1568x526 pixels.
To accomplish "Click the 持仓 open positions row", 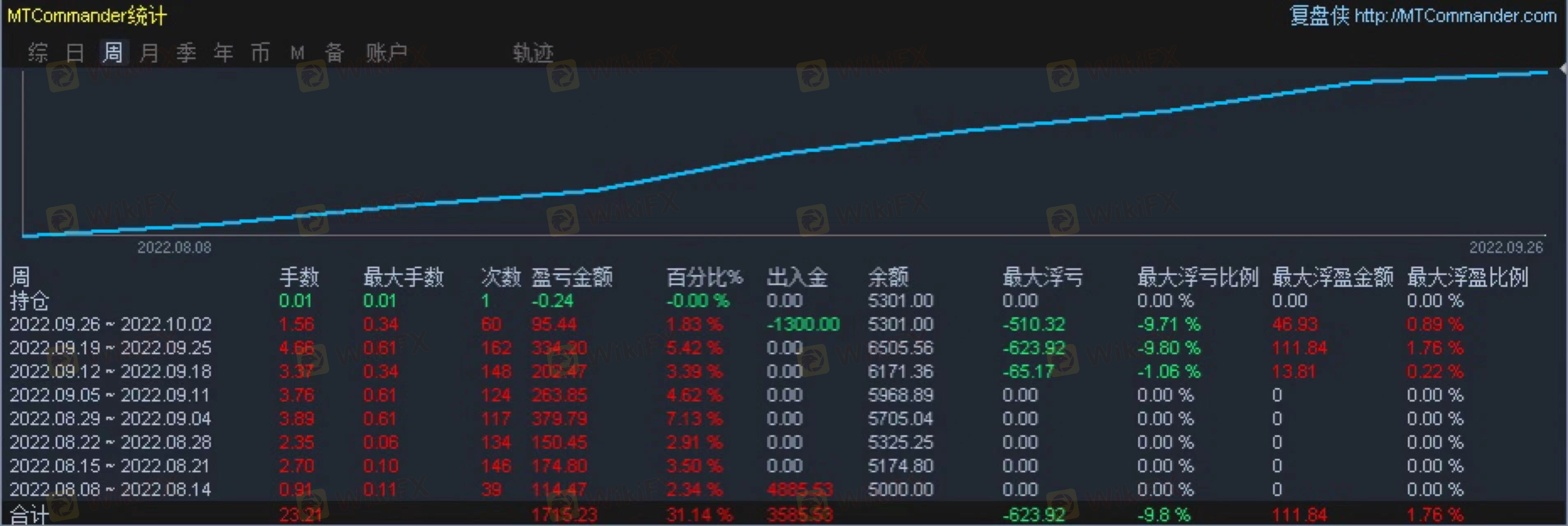I will click(x=29, y=301).
